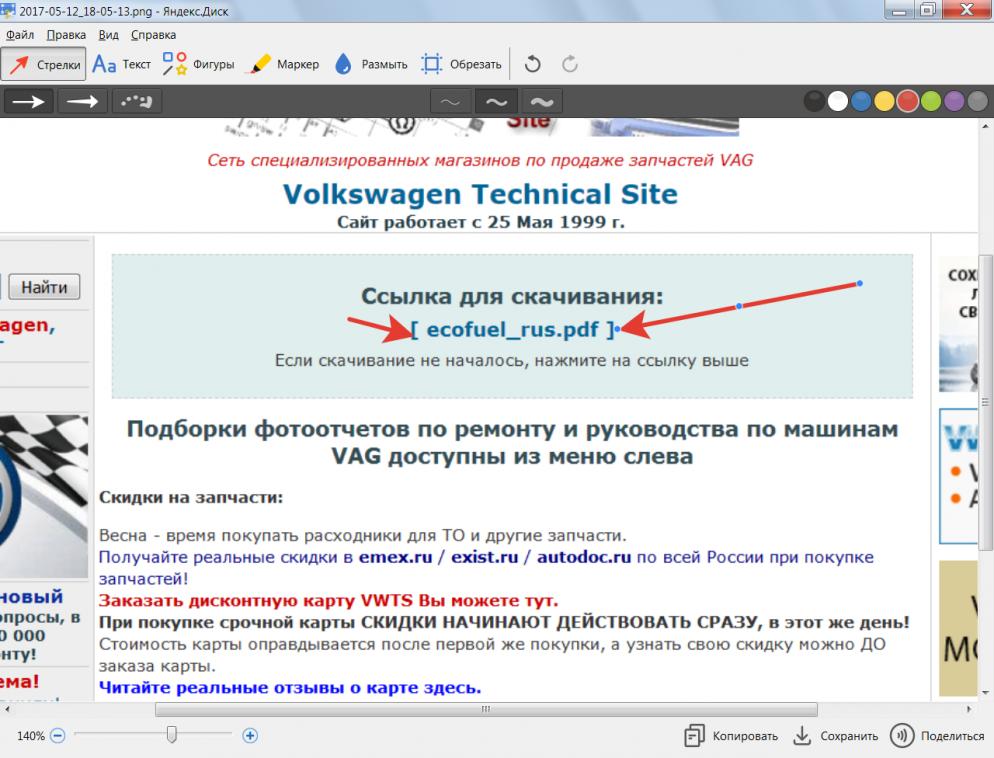The image size is (994, 758).
Task: Select the Обрезать crop tool
Action: pos(462,64)
